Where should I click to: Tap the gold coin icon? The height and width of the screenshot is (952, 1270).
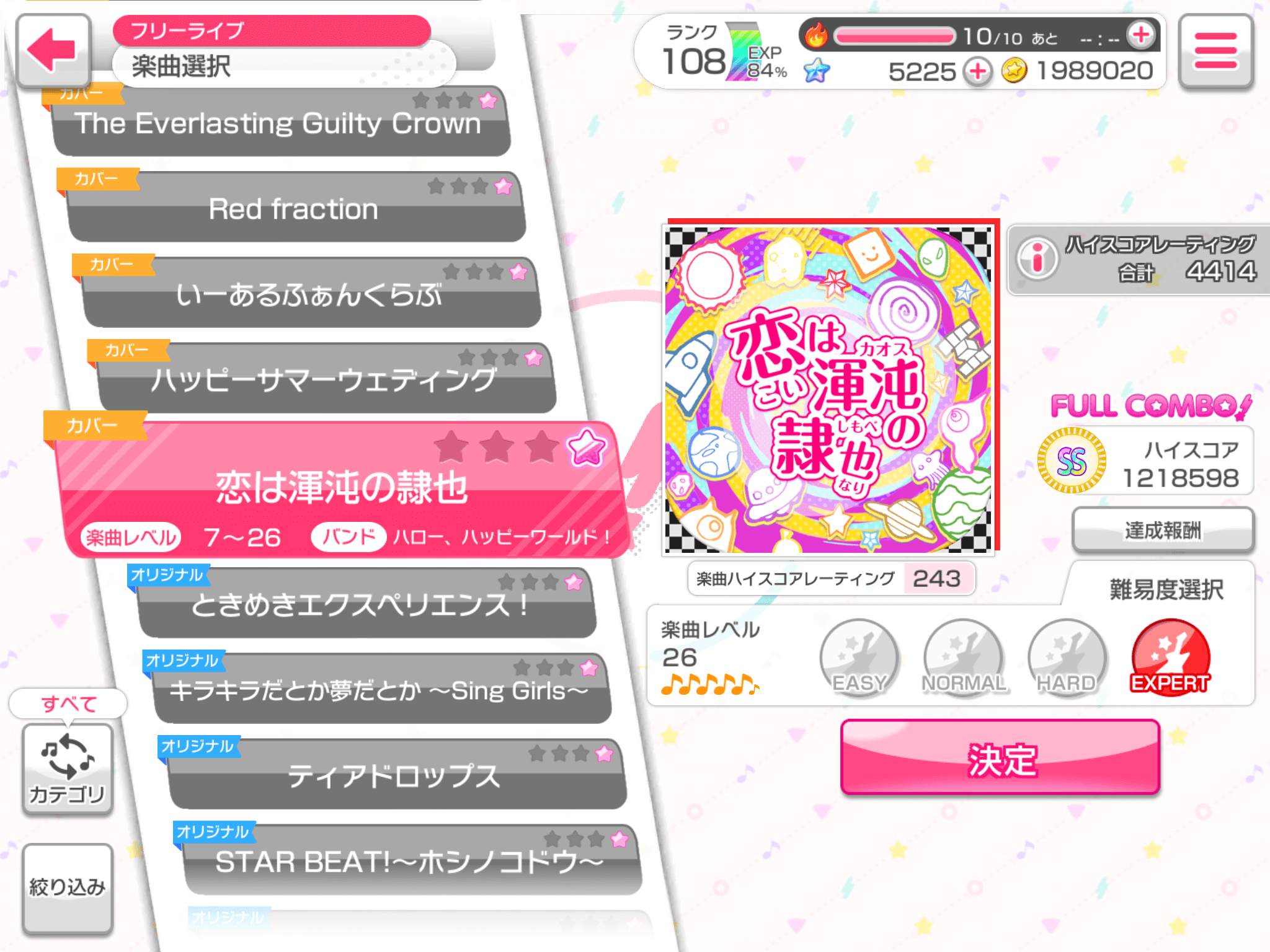point(1014,71)
